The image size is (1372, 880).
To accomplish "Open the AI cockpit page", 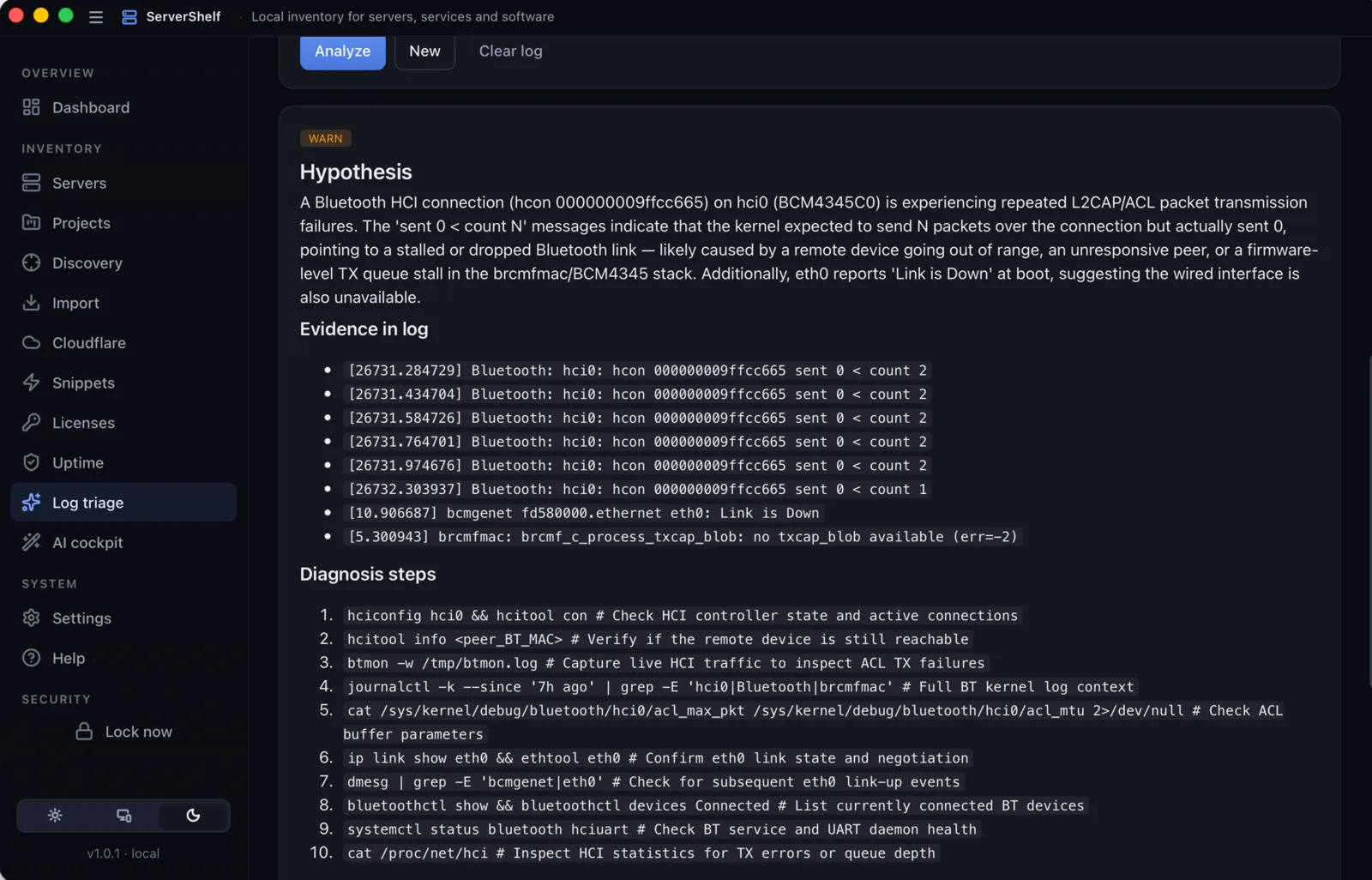I will click(123, 543).
